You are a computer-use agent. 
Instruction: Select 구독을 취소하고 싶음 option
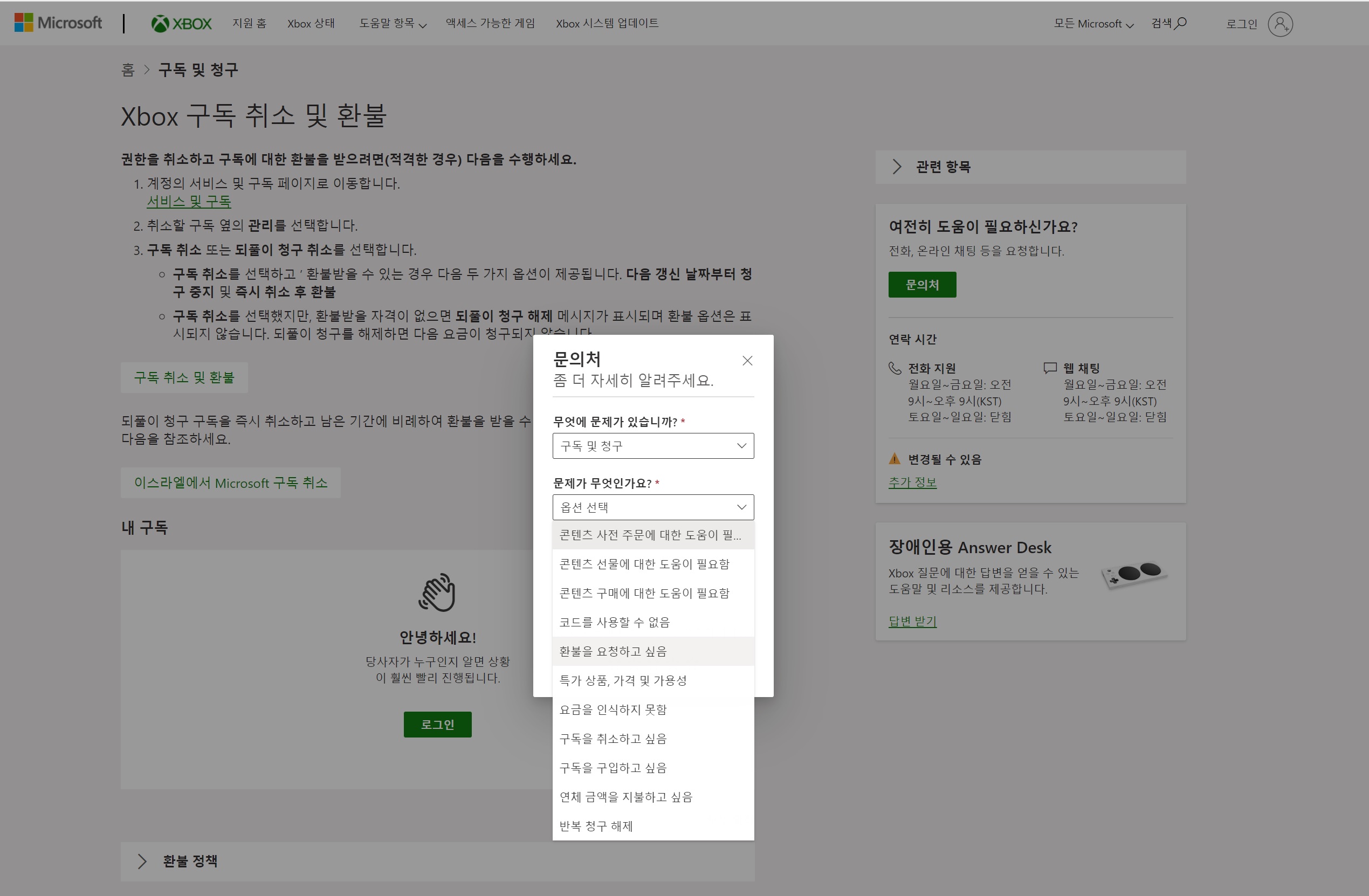point(653,739)
